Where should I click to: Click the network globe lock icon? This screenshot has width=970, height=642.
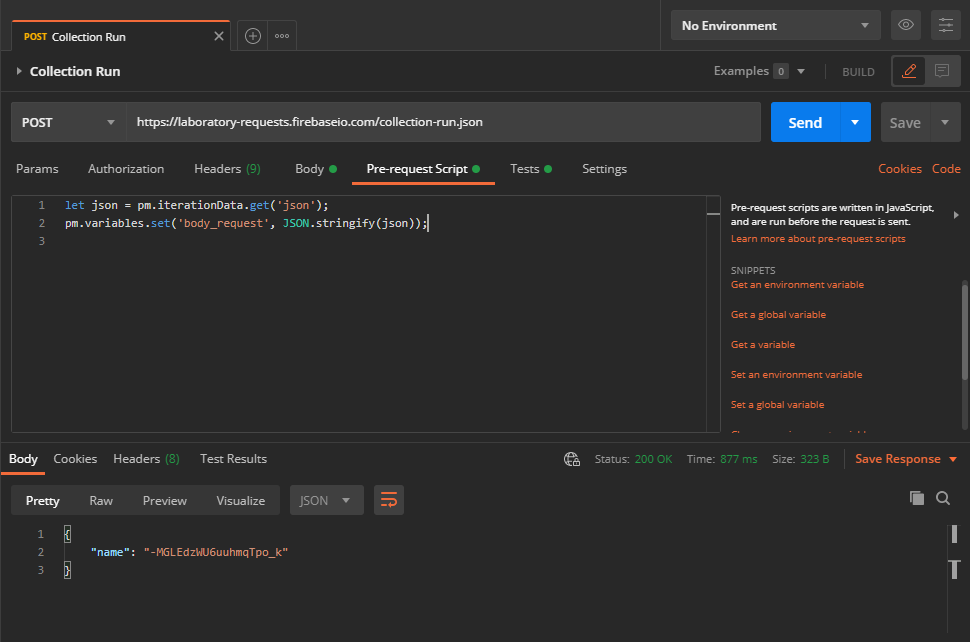572,459
